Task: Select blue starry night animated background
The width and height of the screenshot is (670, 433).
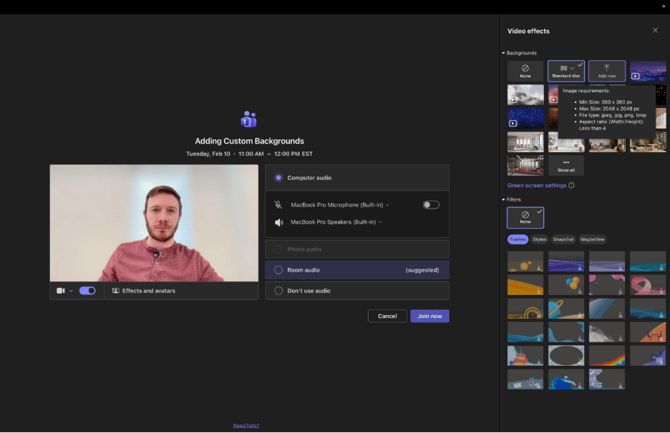Action: [525, 118]
